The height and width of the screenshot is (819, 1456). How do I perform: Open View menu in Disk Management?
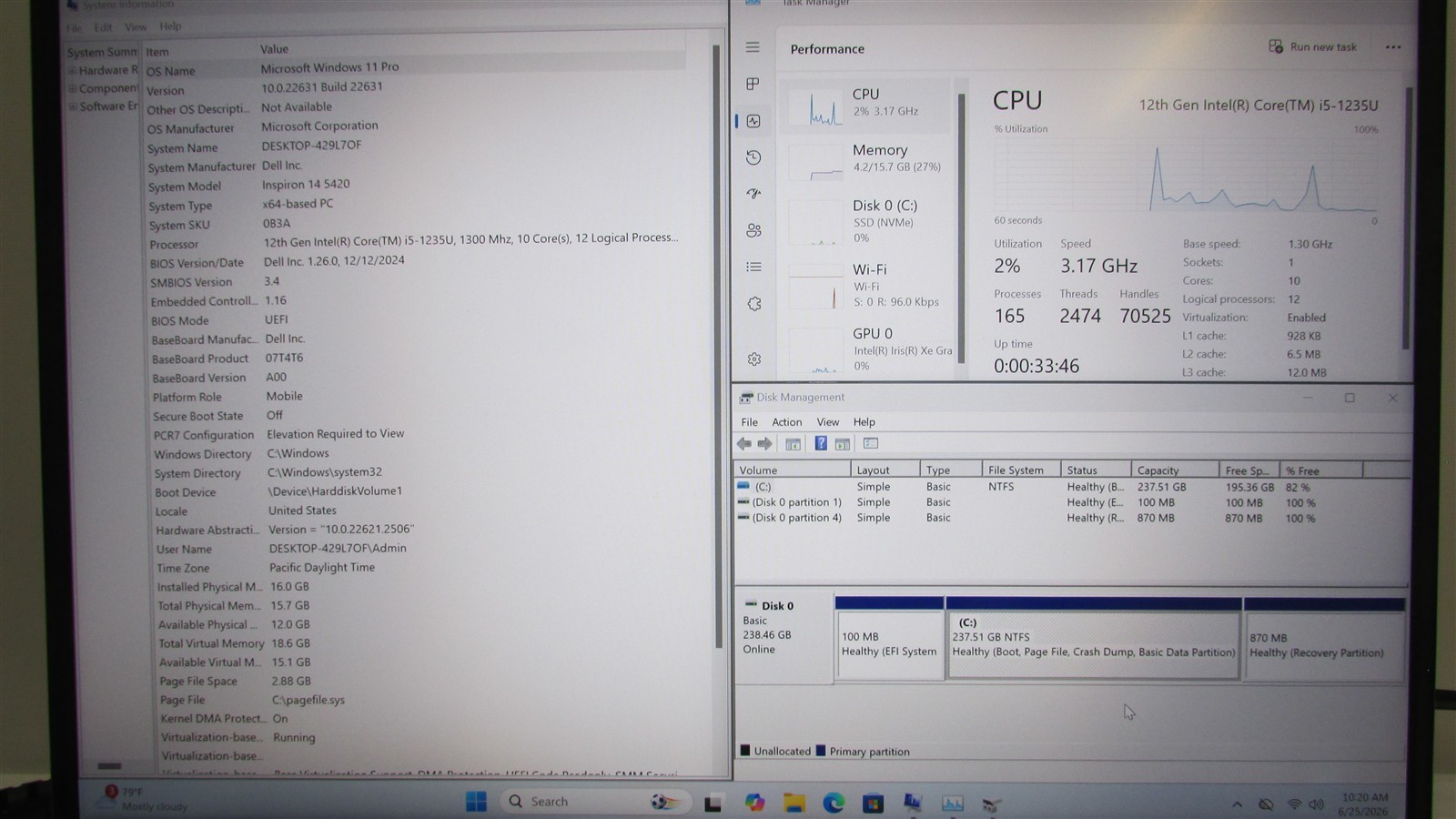[x=828, y=422]
